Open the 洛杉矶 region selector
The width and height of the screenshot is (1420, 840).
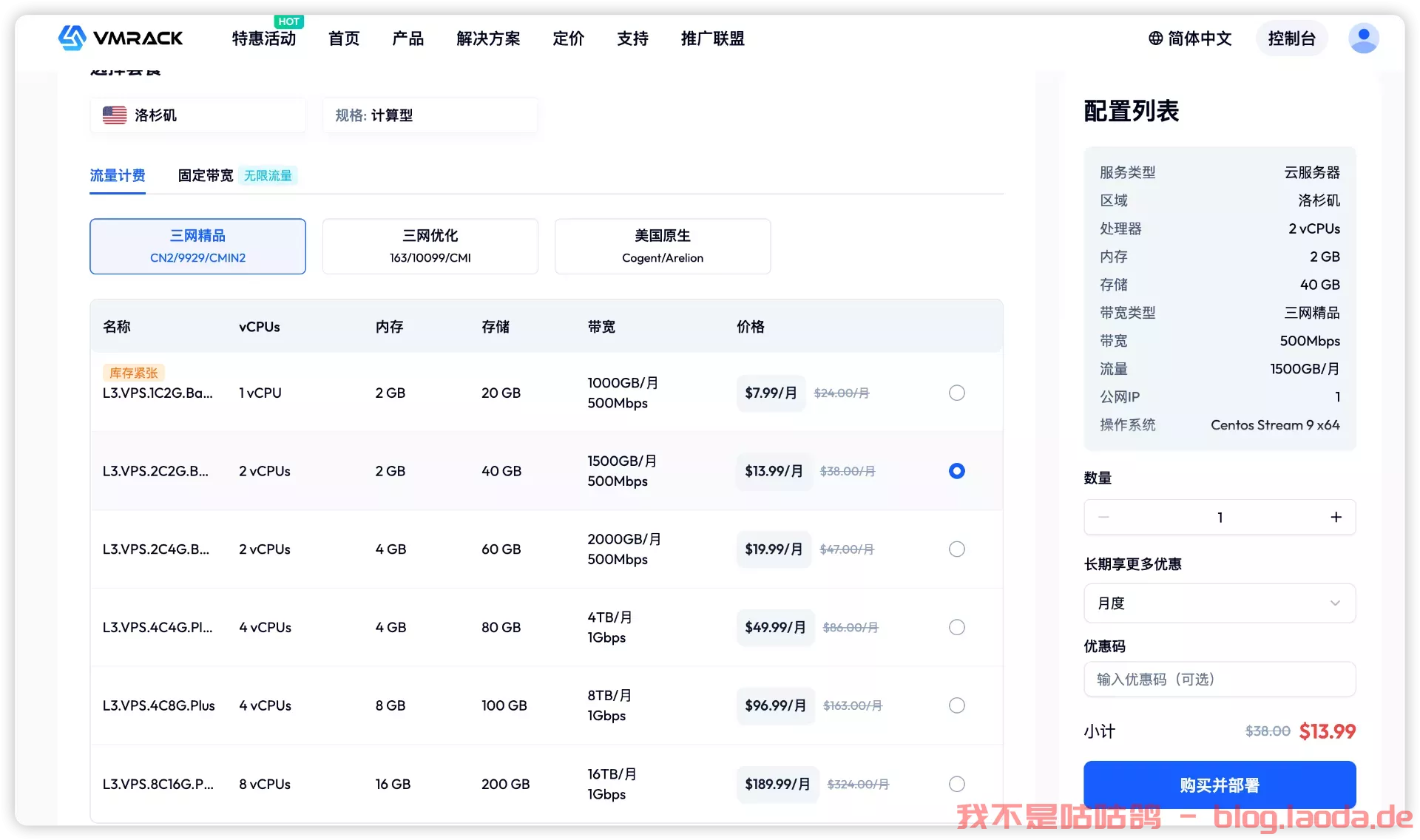(197, 115)
